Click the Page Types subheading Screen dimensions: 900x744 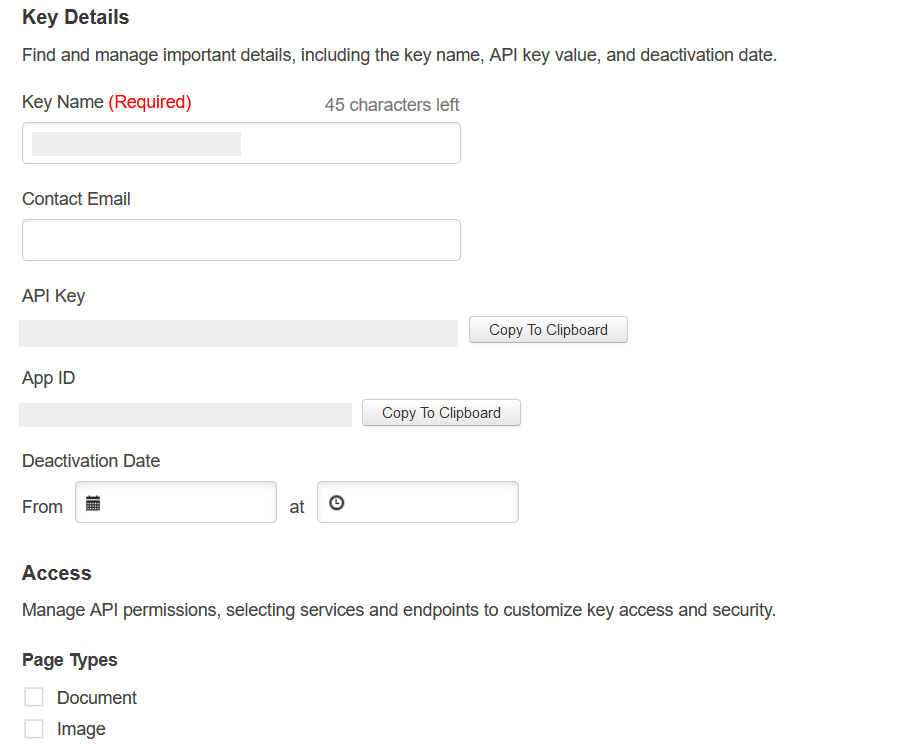(x=69, y=660)
